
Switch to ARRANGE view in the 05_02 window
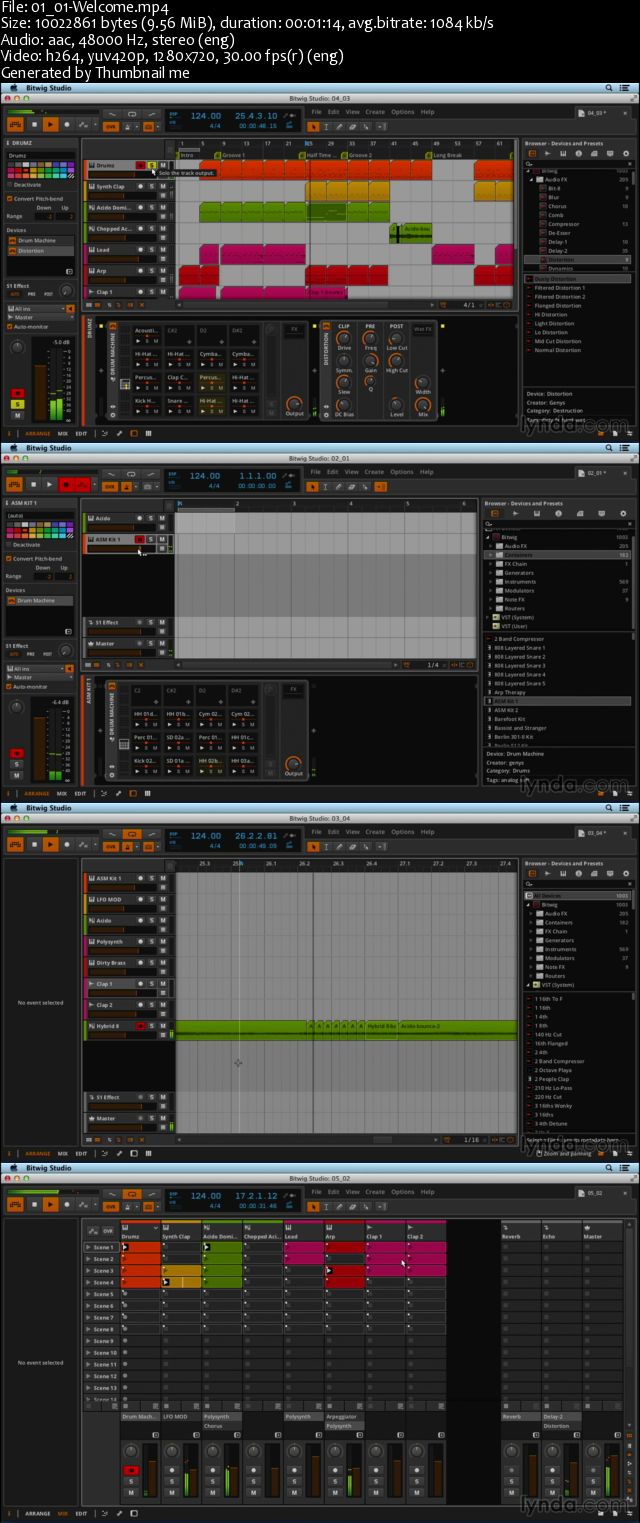pyautogui.click(x=37, y=1513)
